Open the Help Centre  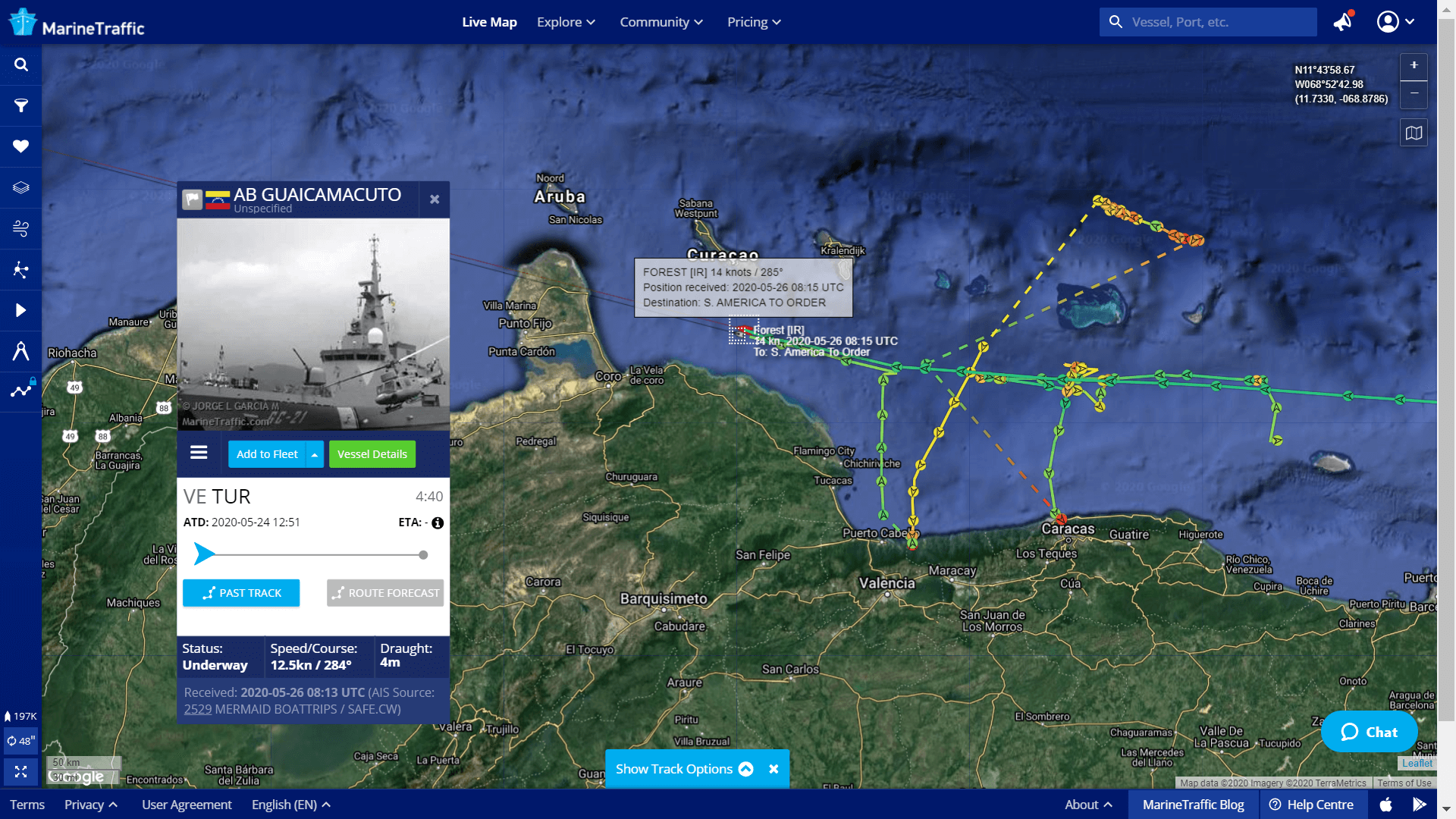tap(1312, 805)
